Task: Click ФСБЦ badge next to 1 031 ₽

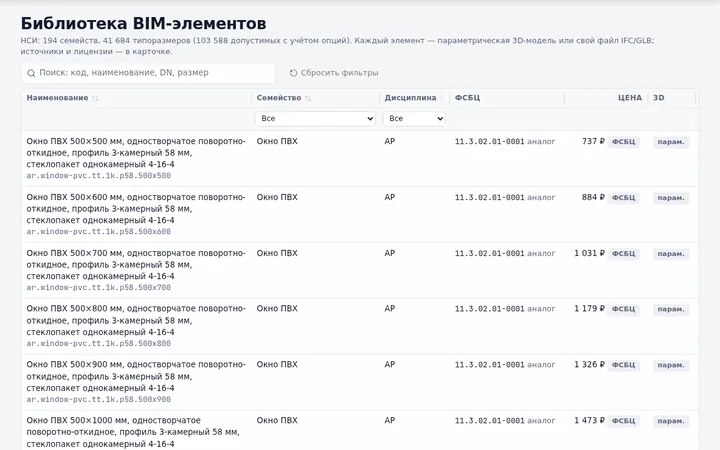Action: (623, 254)
